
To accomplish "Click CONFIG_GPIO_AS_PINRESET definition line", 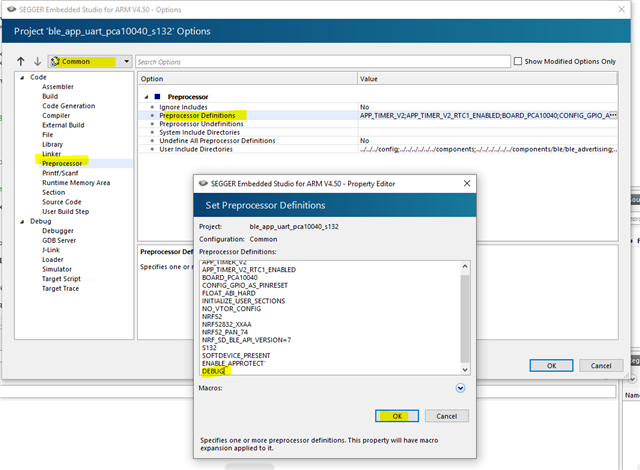I will click(245, 285).
